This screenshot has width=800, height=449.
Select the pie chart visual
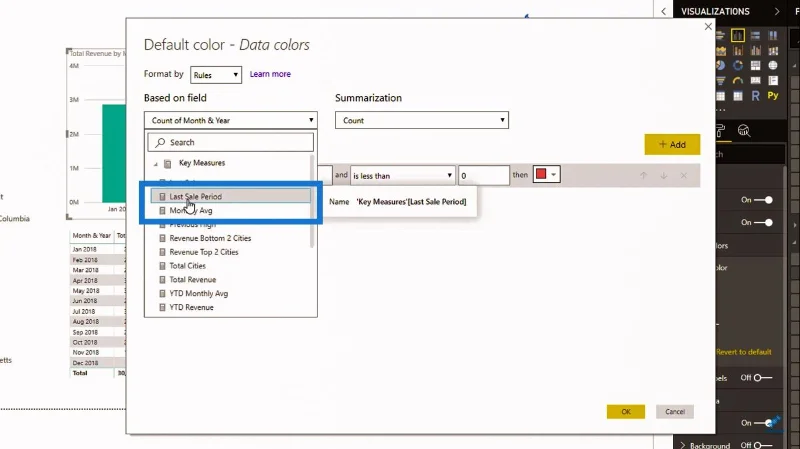coord(720,65)
